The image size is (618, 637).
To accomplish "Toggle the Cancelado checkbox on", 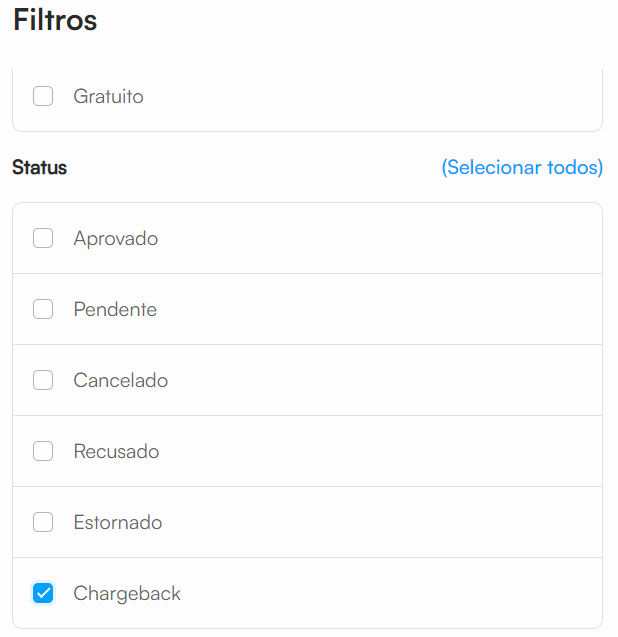I will pos(43,381).
